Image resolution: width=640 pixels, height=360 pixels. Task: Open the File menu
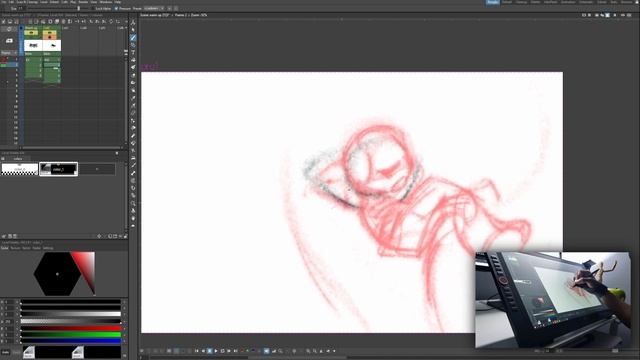coord(3,2)
